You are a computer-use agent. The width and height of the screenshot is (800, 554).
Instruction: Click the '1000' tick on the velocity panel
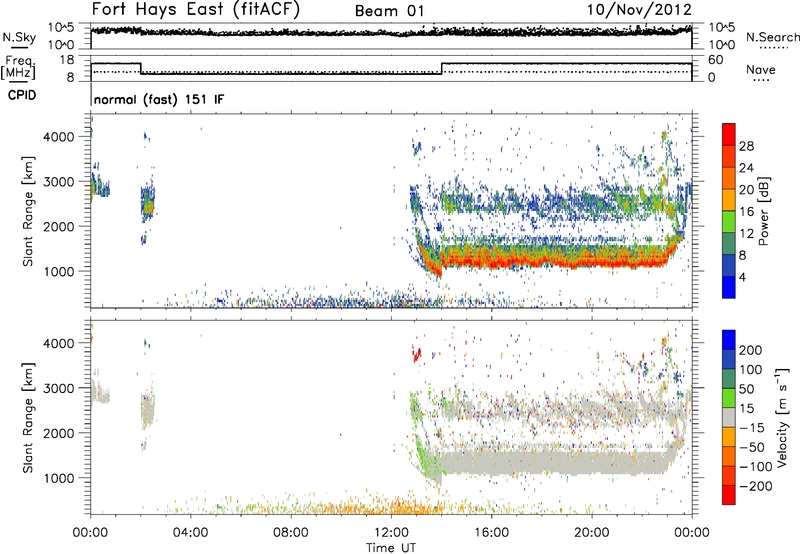tap(59, 478)
